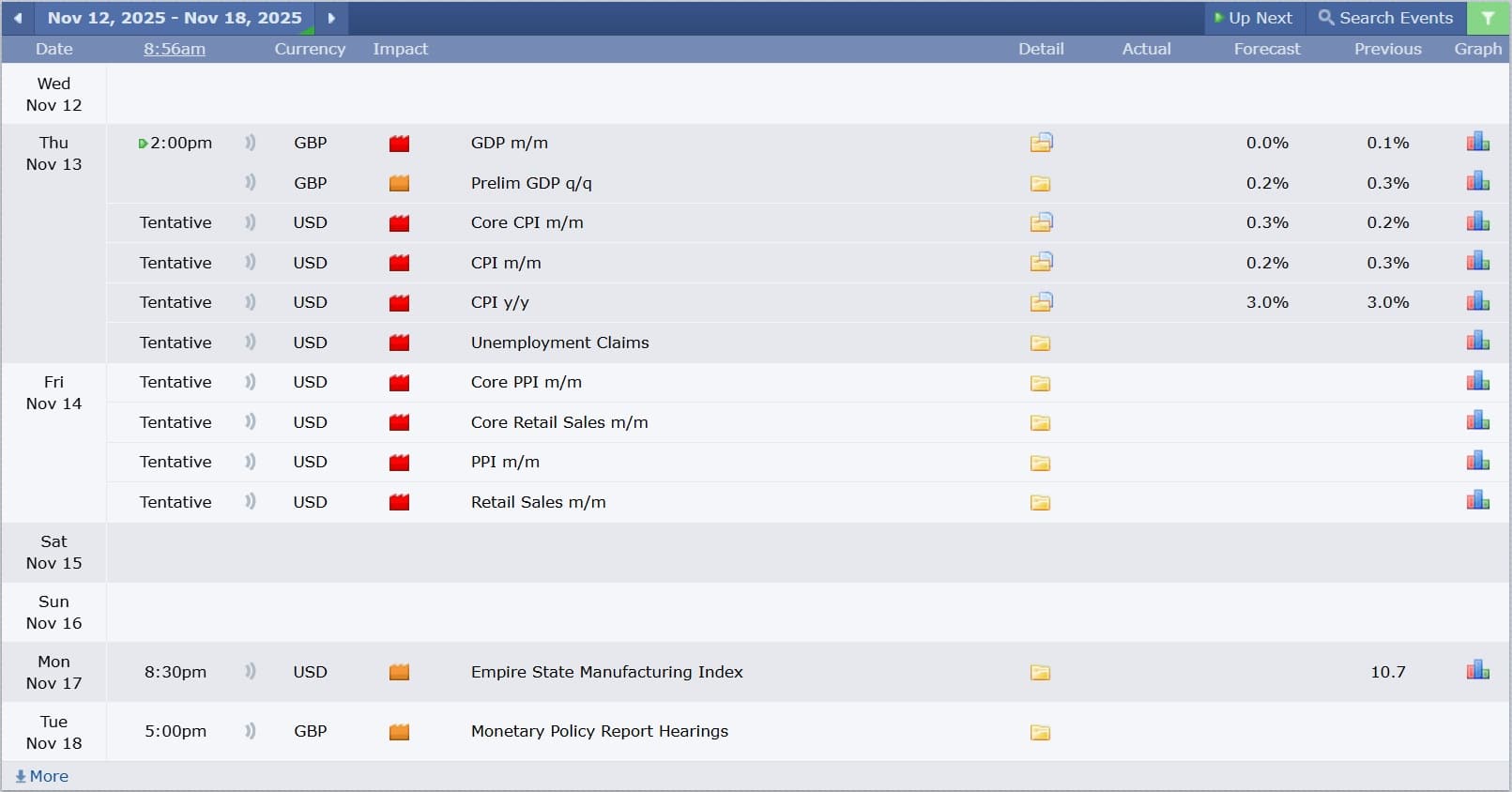Viewport: 1512px width, 792px height.
Task: Show graph for Empire State Manufacturing Index
Action: click(x=1477, y=671)
